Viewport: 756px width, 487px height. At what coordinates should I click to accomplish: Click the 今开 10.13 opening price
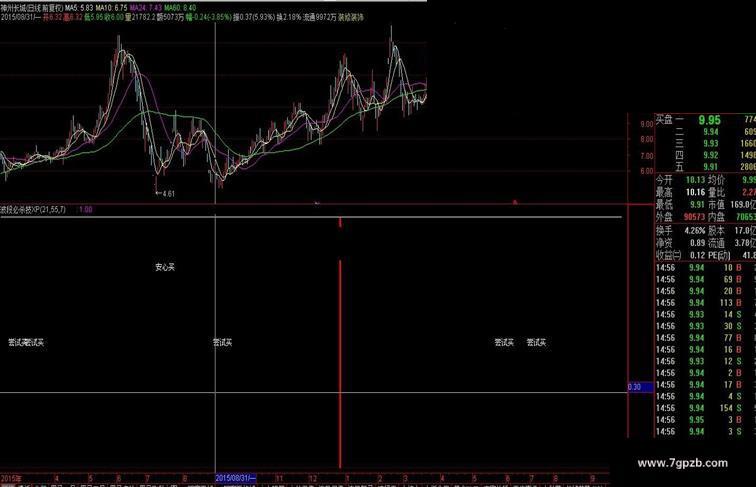click(x=680, y=180)
